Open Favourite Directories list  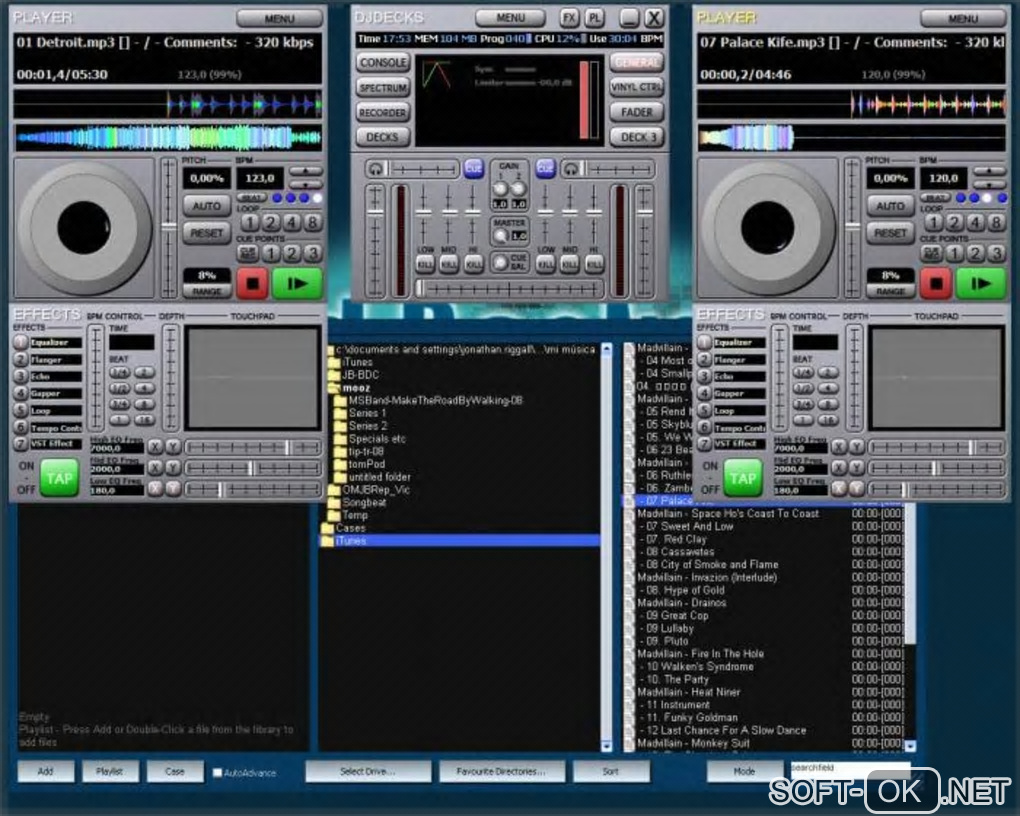(x=502, y=771)
